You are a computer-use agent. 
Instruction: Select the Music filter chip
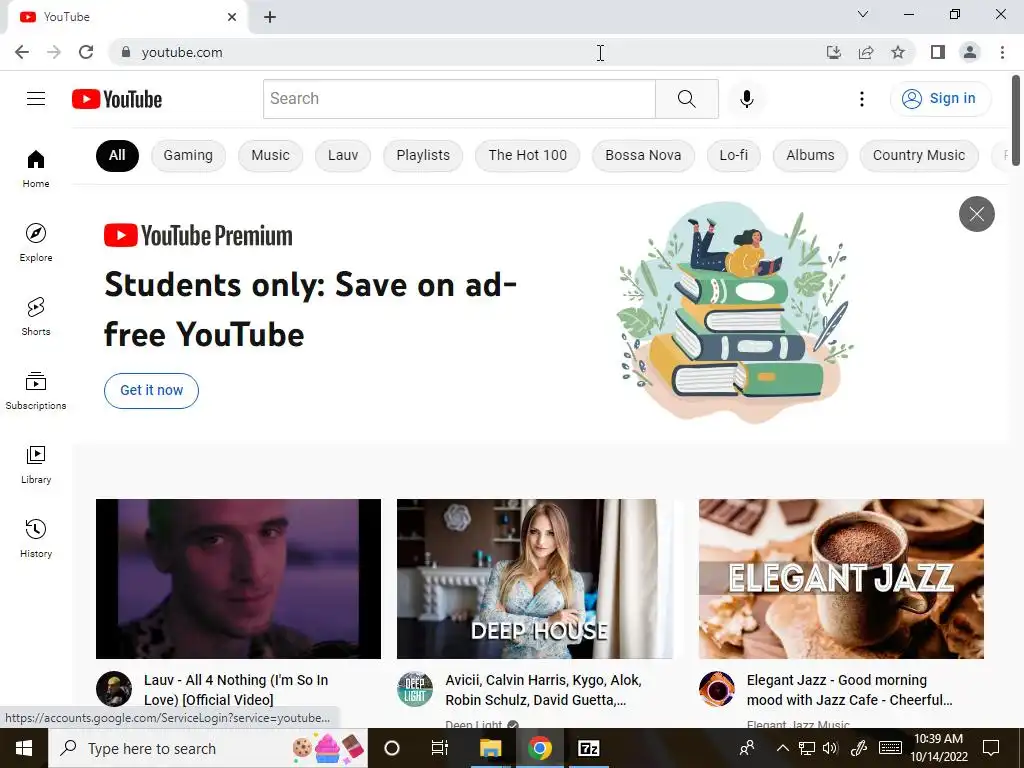point(270,155)
